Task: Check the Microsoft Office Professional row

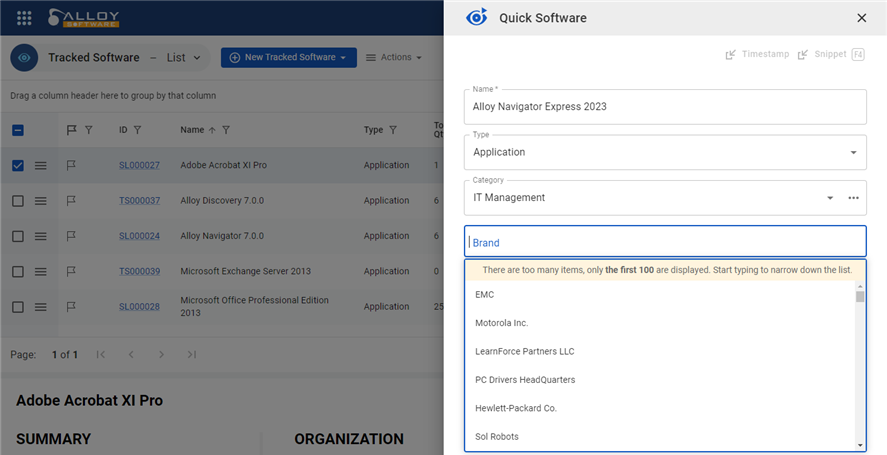Action: pyautogui.click(x=18, y=307)
